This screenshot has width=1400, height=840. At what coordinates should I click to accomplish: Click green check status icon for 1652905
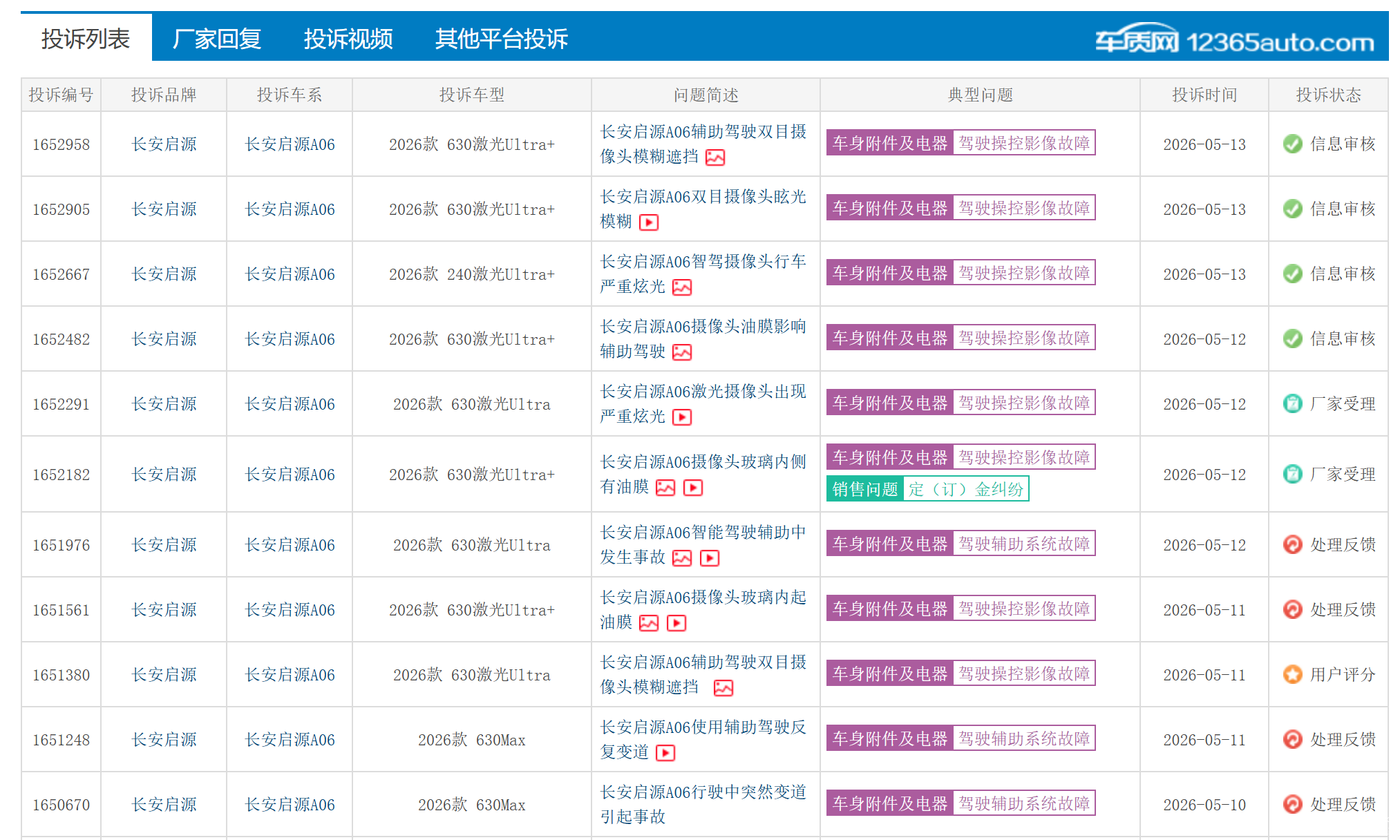(x=1292, y=209)
